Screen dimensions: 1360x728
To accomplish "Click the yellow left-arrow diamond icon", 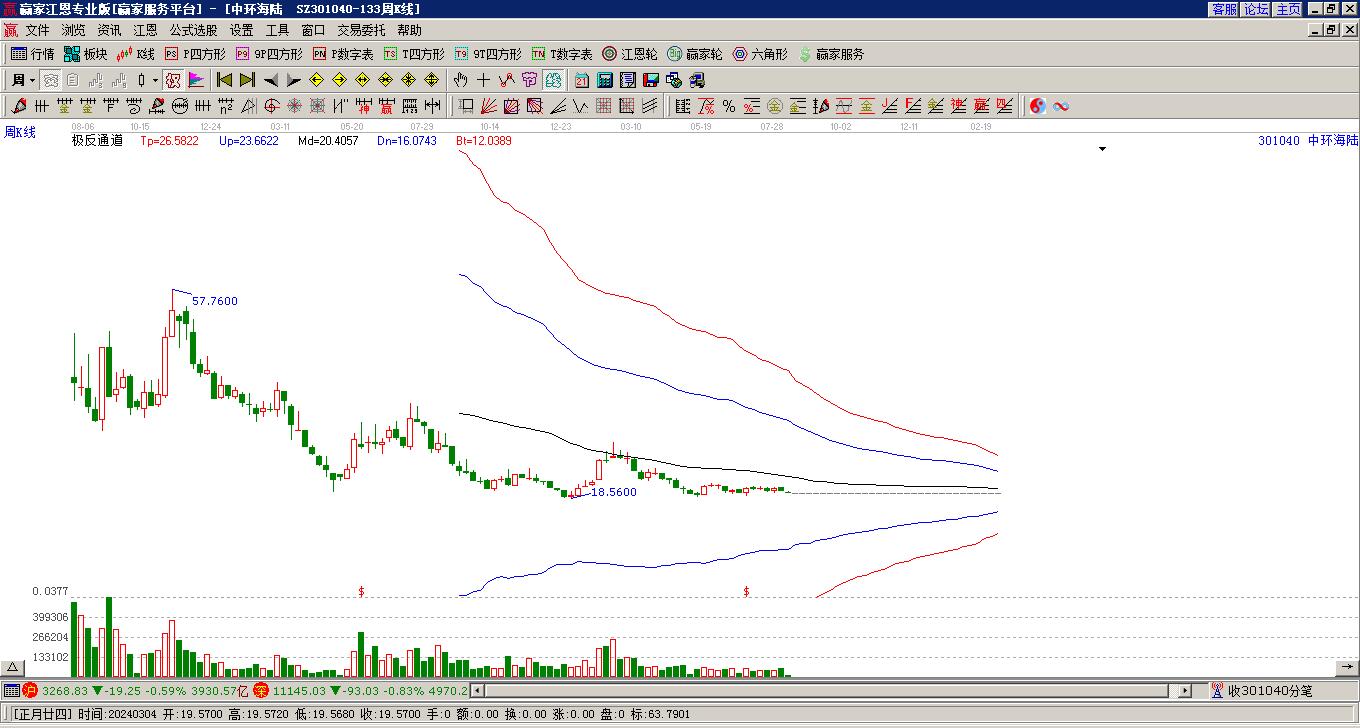I will [317, 80].
